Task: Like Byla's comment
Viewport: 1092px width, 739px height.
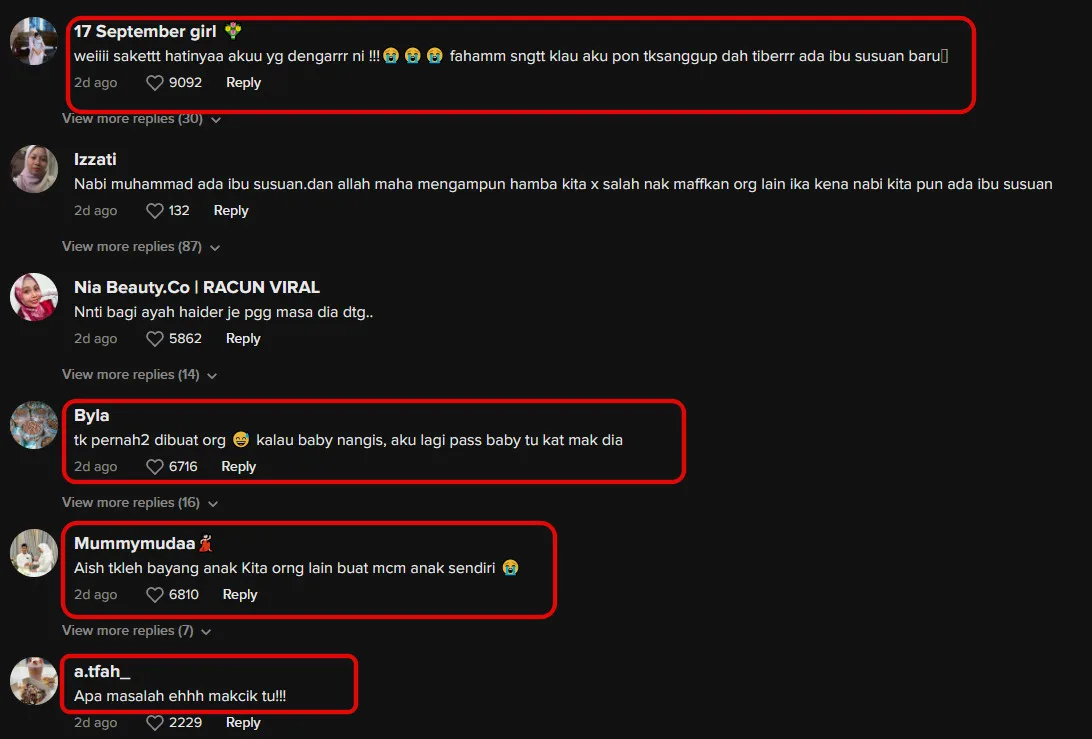Action: pos(155,467)
